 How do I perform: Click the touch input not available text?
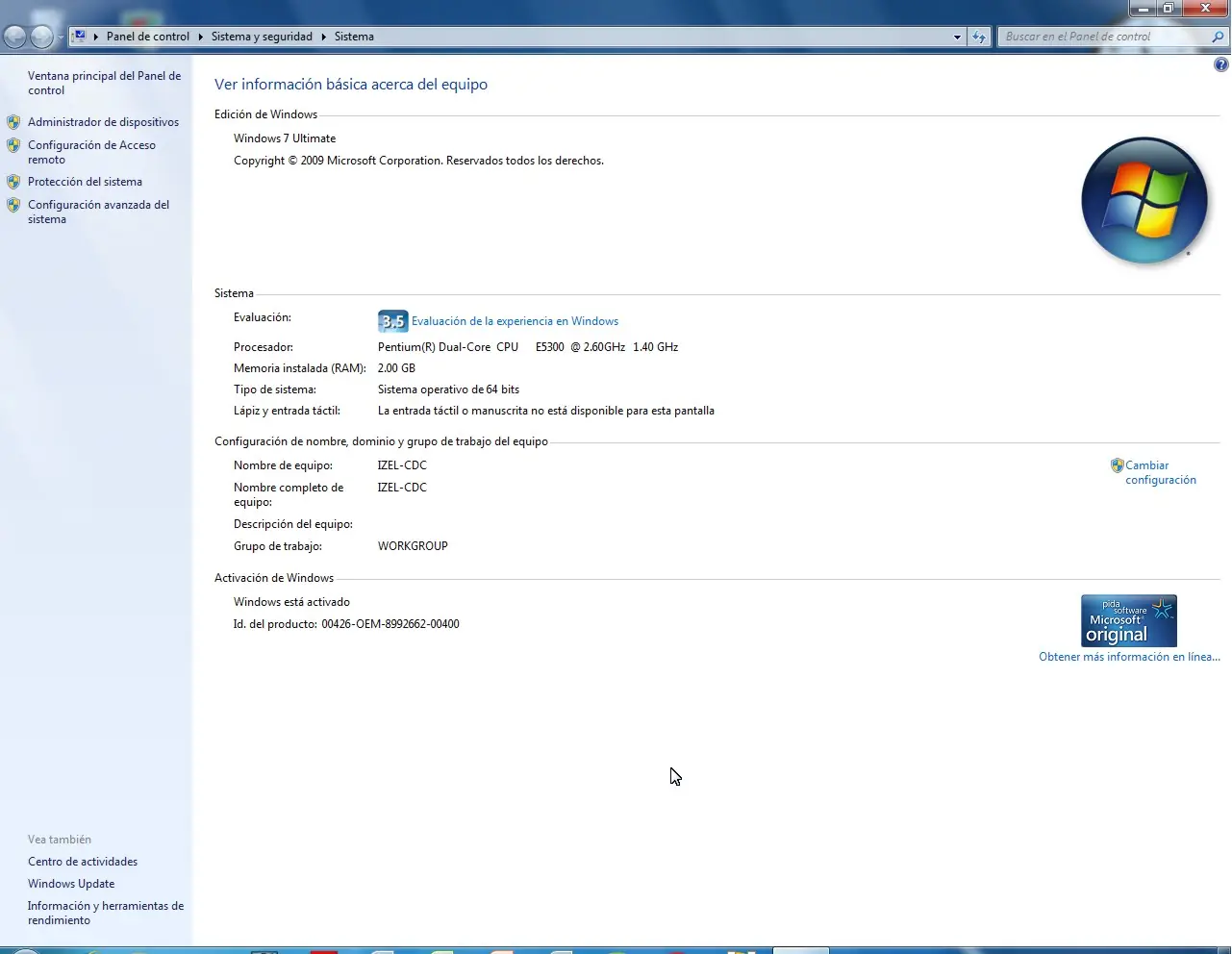pos(546,411)
